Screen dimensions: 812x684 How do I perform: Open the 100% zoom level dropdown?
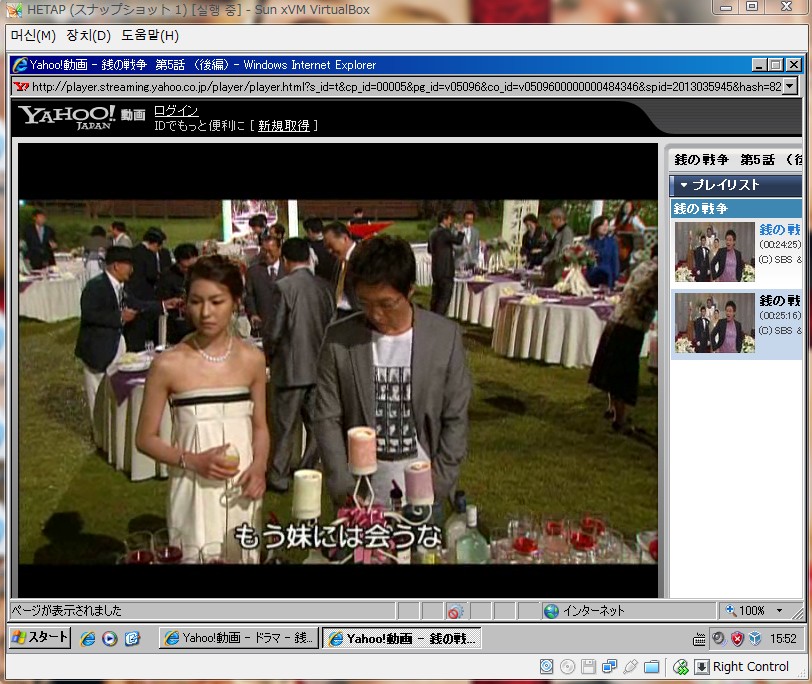(x=779, y=611)
